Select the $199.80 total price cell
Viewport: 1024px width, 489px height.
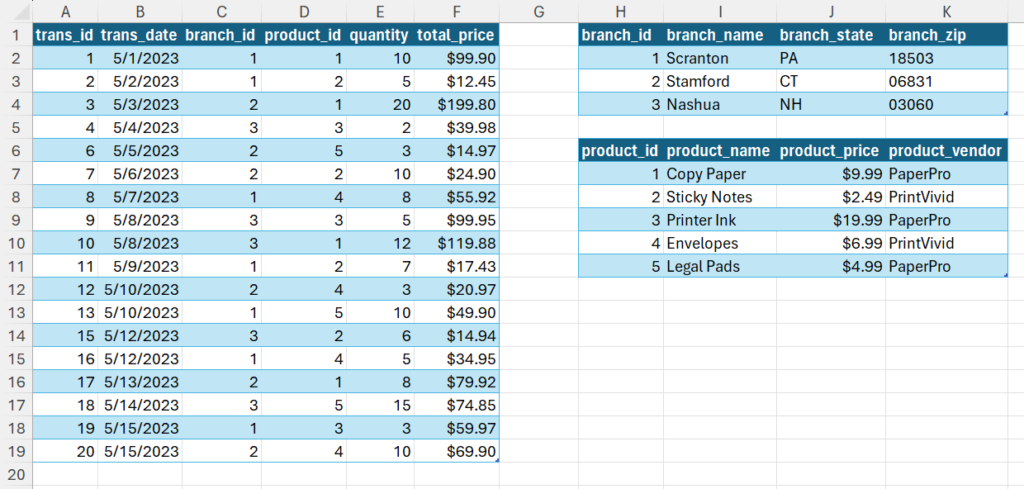coord(456,104)
